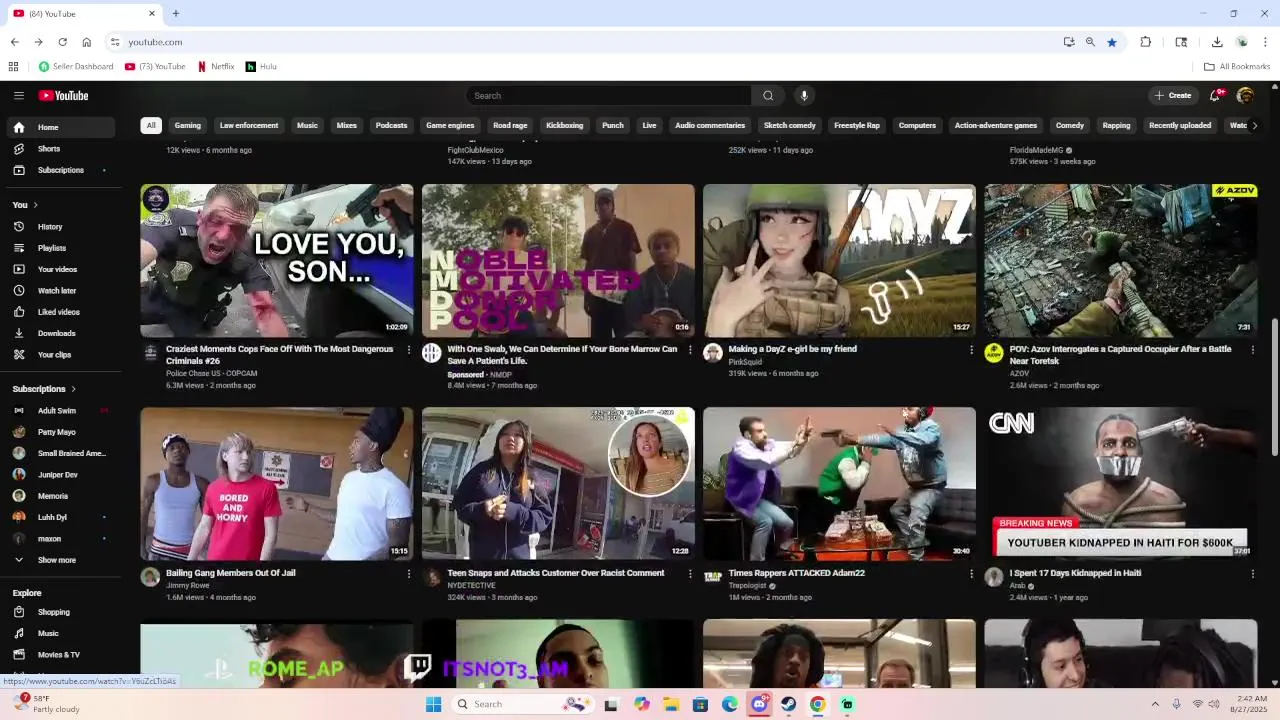This screenshot has height=720, width=1280.
Task: Open Shorts in the sidebar
Action: pos(60,148)
